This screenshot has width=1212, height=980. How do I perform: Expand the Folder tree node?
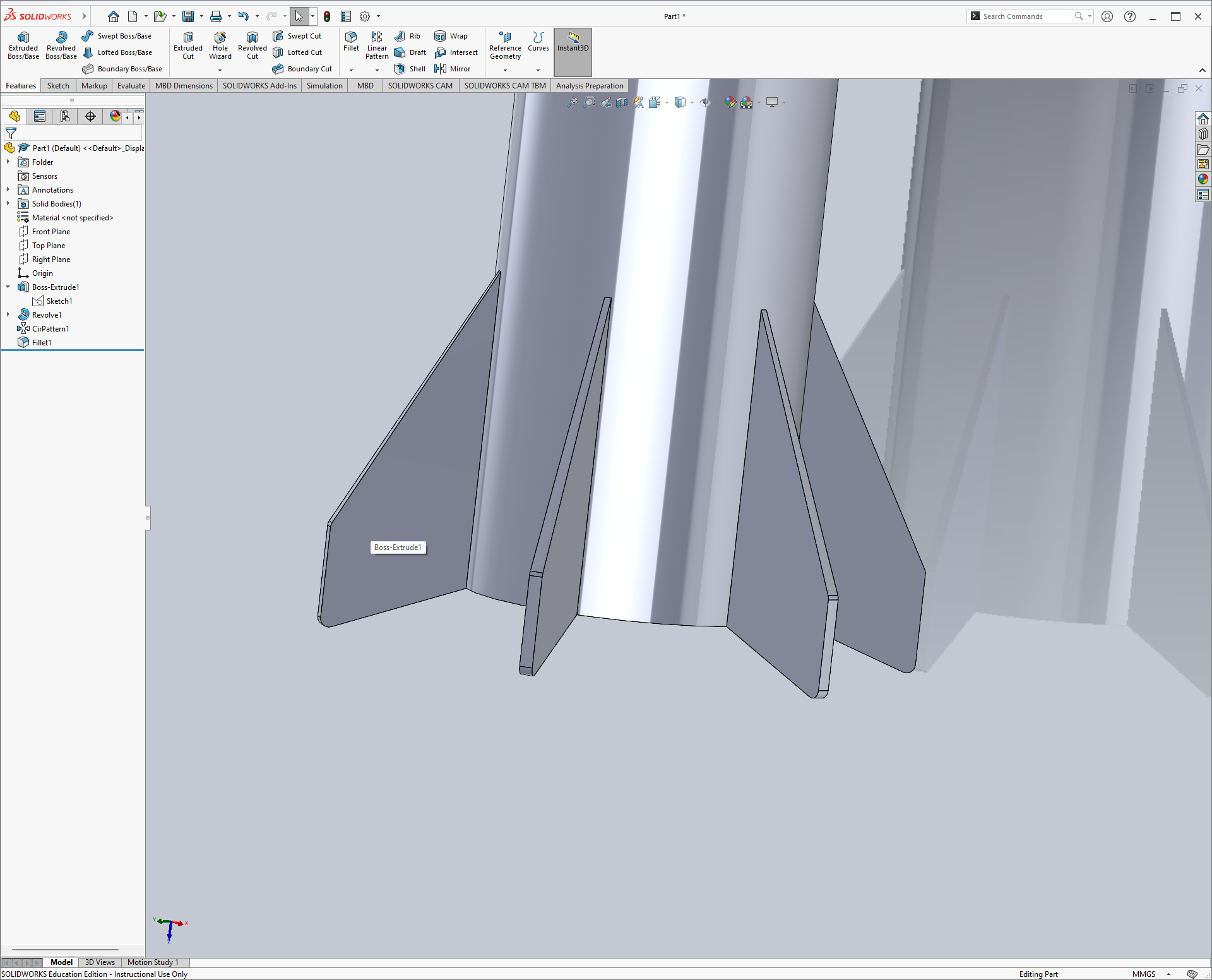pyautogui.click(x=8, y=162)
